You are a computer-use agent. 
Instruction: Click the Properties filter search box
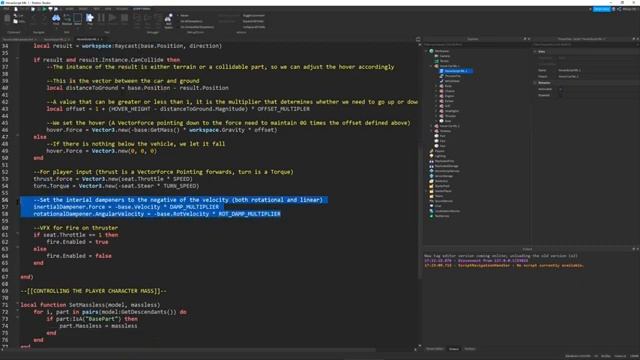pos(585,44)
